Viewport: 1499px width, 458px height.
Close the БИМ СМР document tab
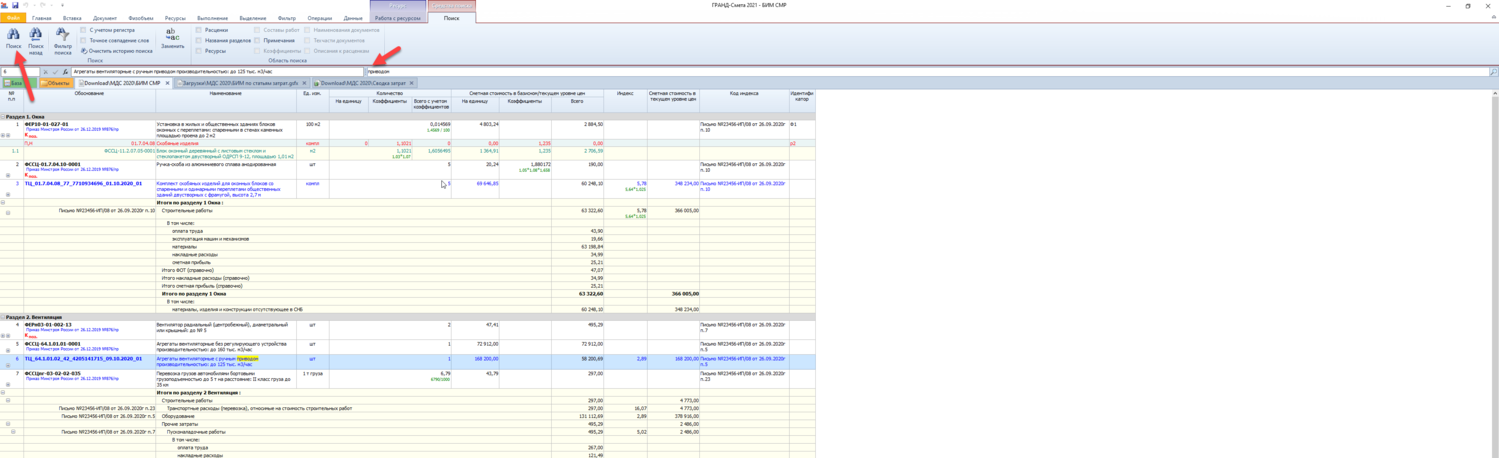[167, 84]
